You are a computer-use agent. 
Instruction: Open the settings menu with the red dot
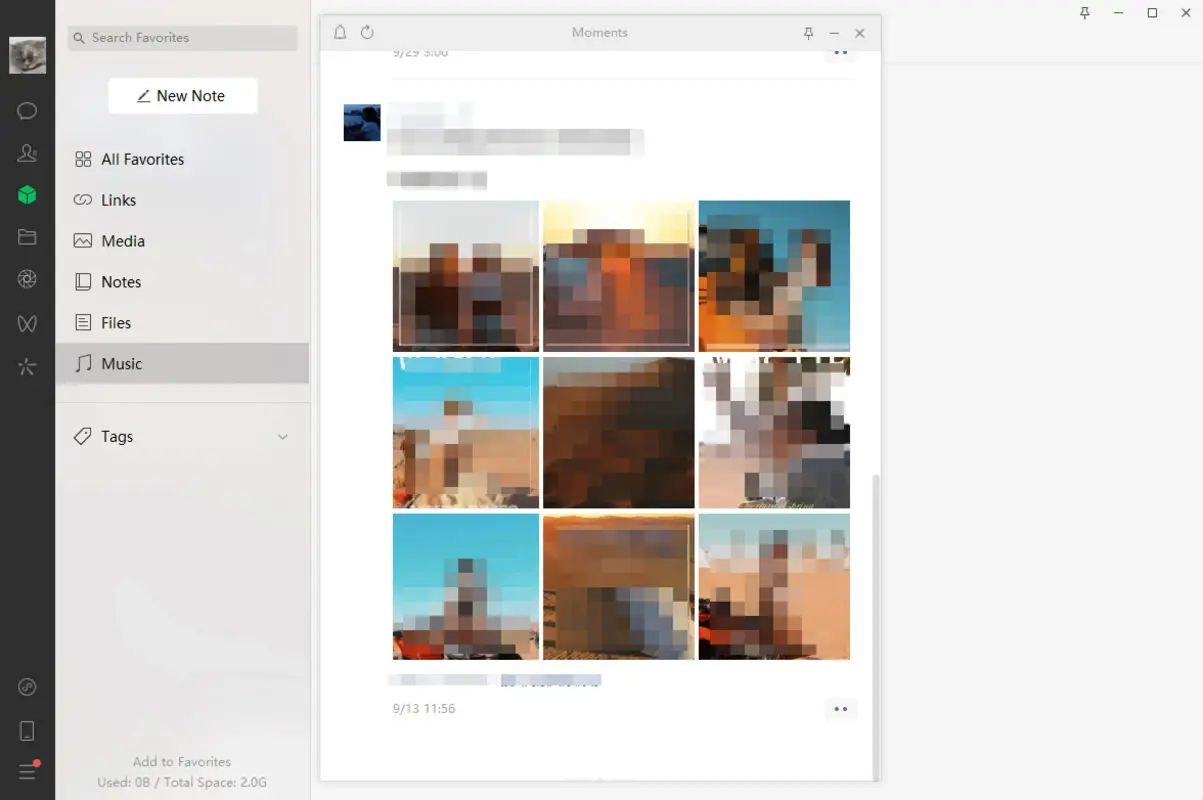point(27,771)
